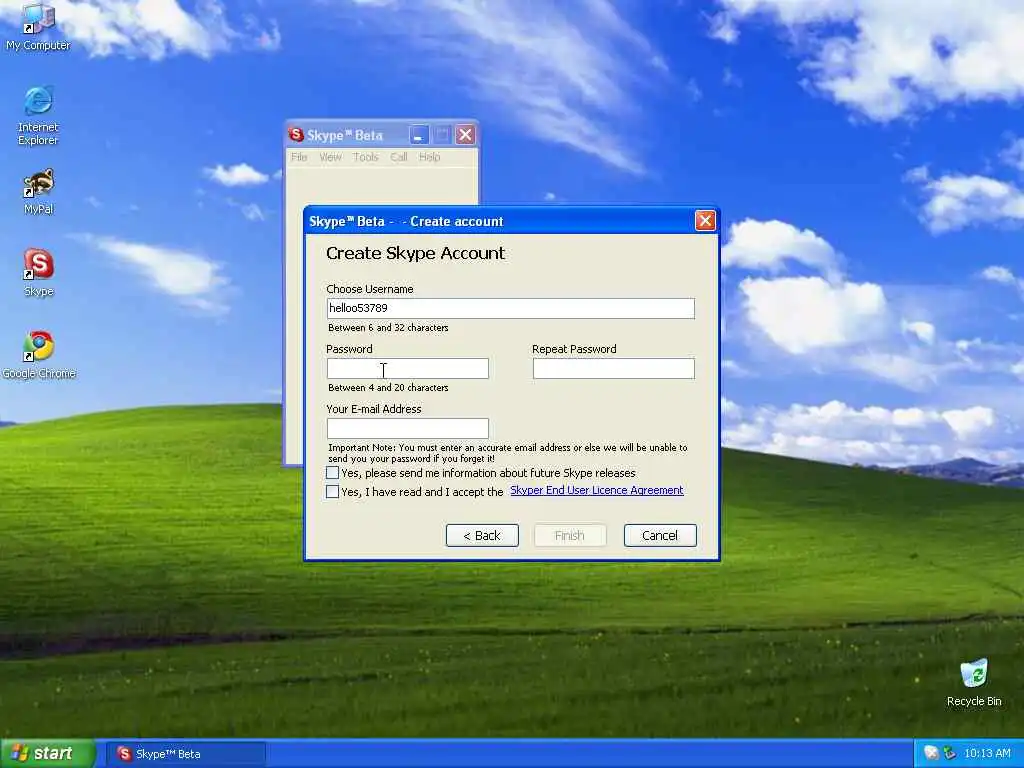Click the Skype Beta taskbar button
1024x768 pixels.
[x=185, y=754]
